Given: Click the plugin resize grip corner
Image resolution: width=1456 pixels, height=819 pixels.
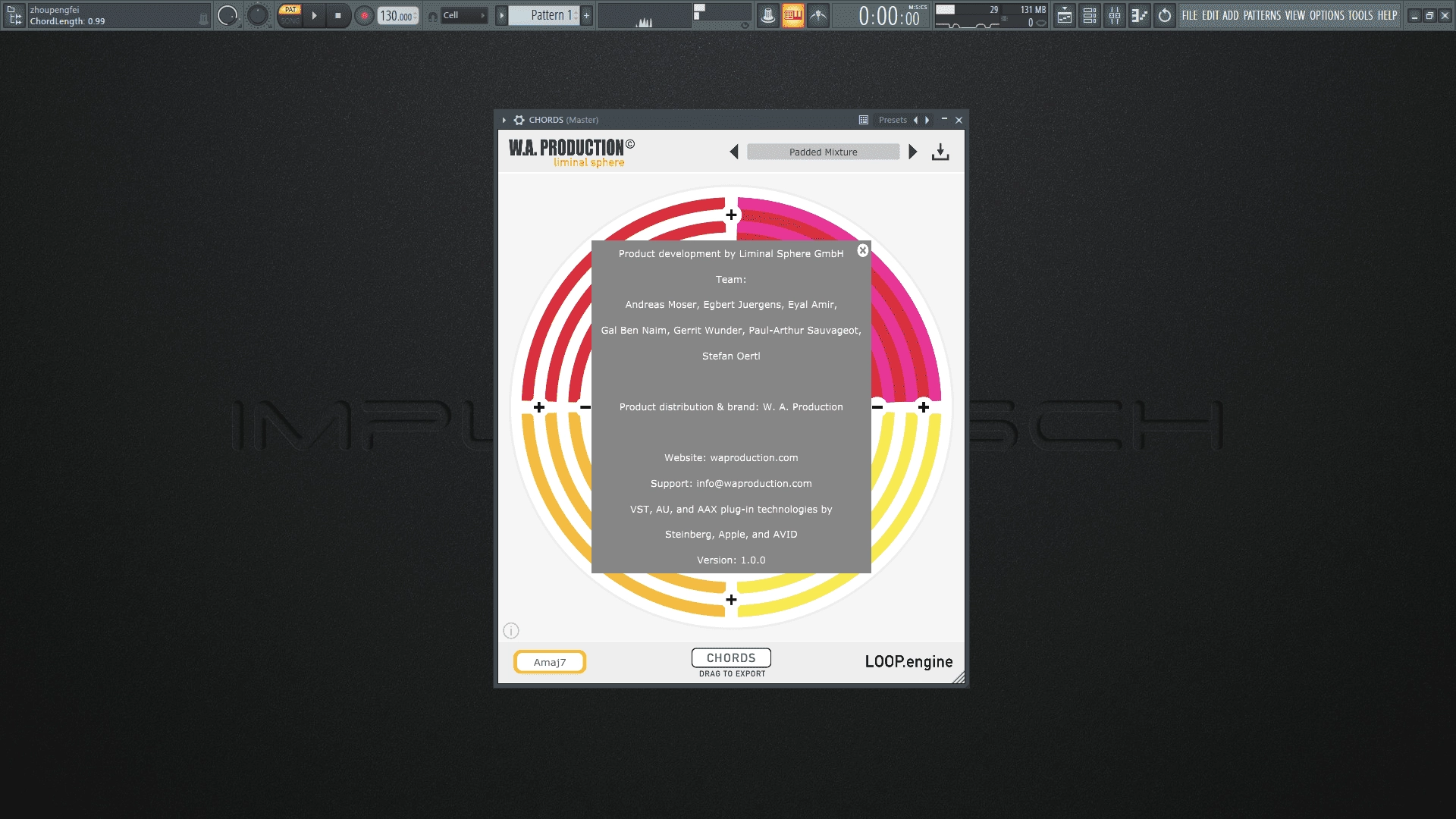Looking at the screenshot, I should click(959, 677).
